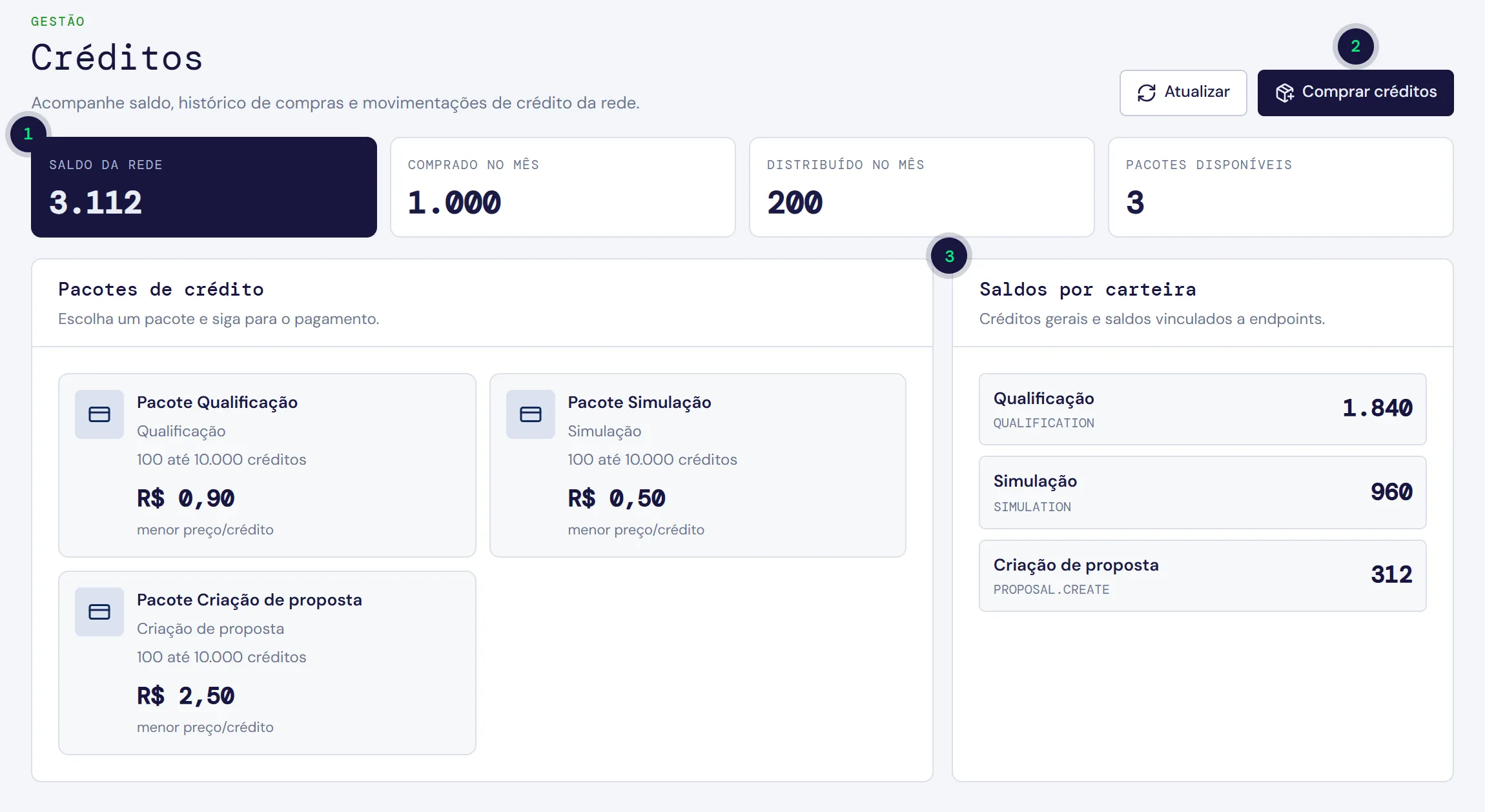Click the page subtitle starting with Acompanhe saldo
1485x812 pixels.
[335, 103]
